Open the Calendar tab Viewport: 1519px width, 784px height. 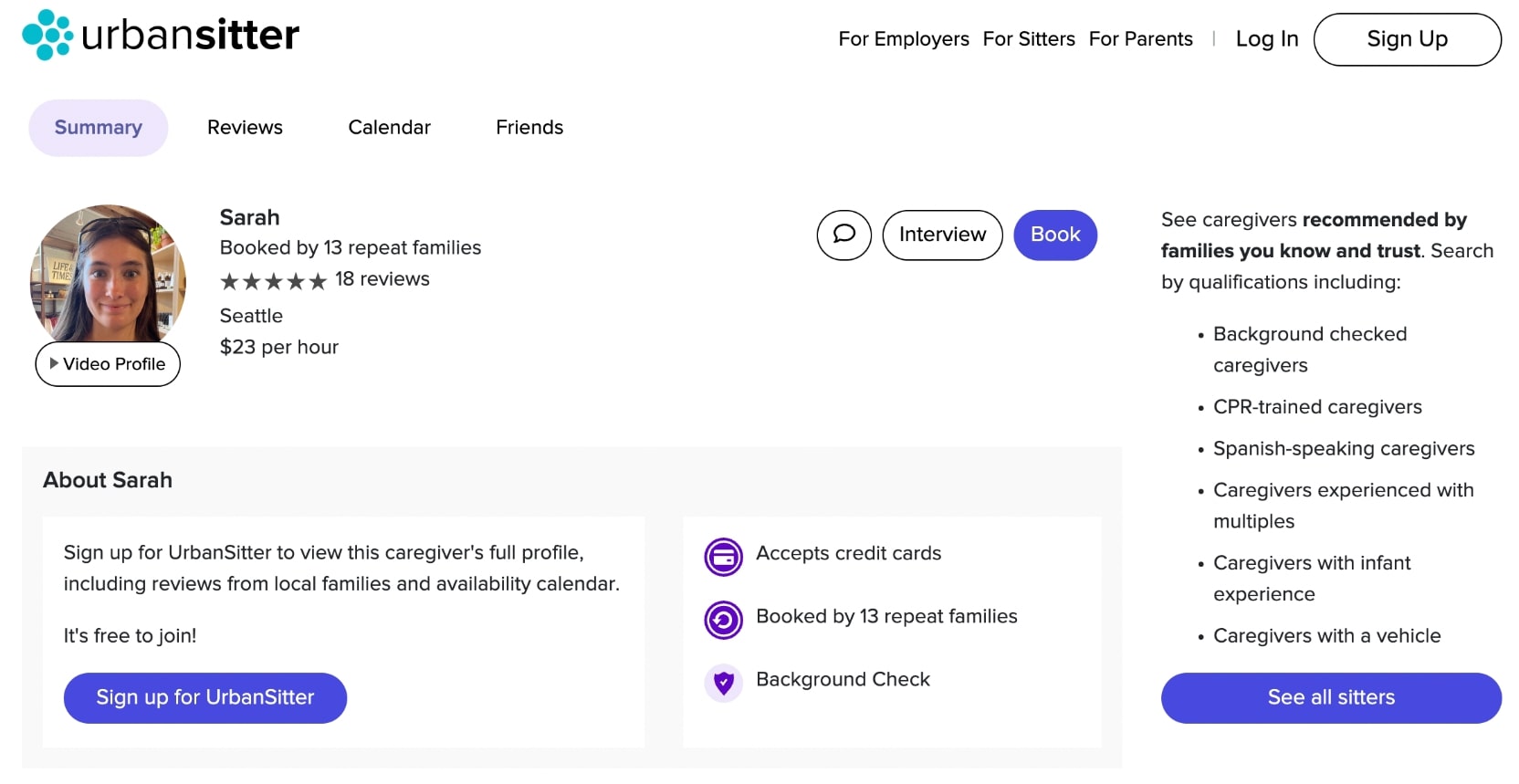pyautogui.click(x=389, y=128)
